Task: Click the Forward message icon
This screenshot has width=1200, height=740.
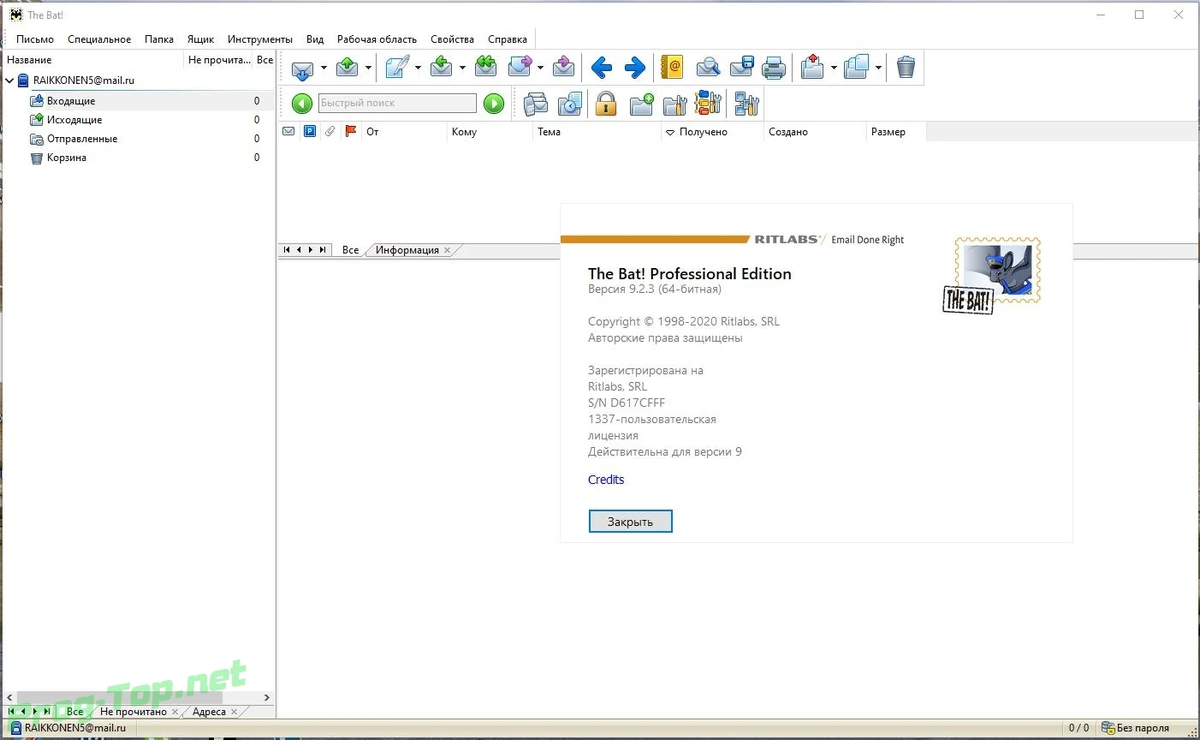Action: point(520,68)
